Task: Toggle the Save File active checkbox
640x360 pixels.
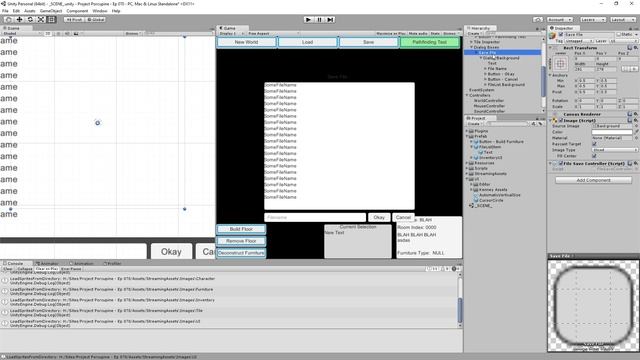Action: point(561,35)
